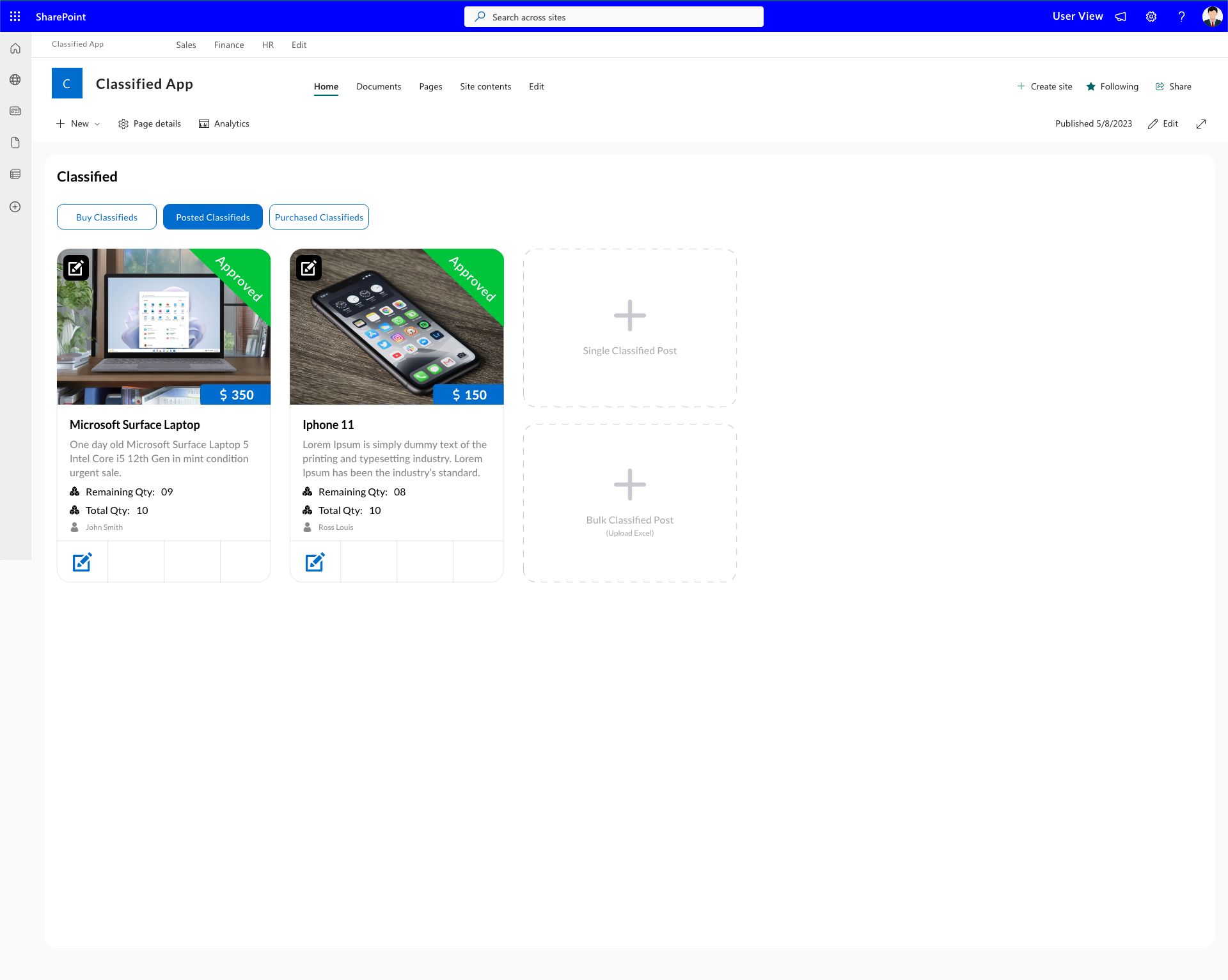Click seller name John Smith
Viewport: 1228px width, 980px height.
pos(104,527)
